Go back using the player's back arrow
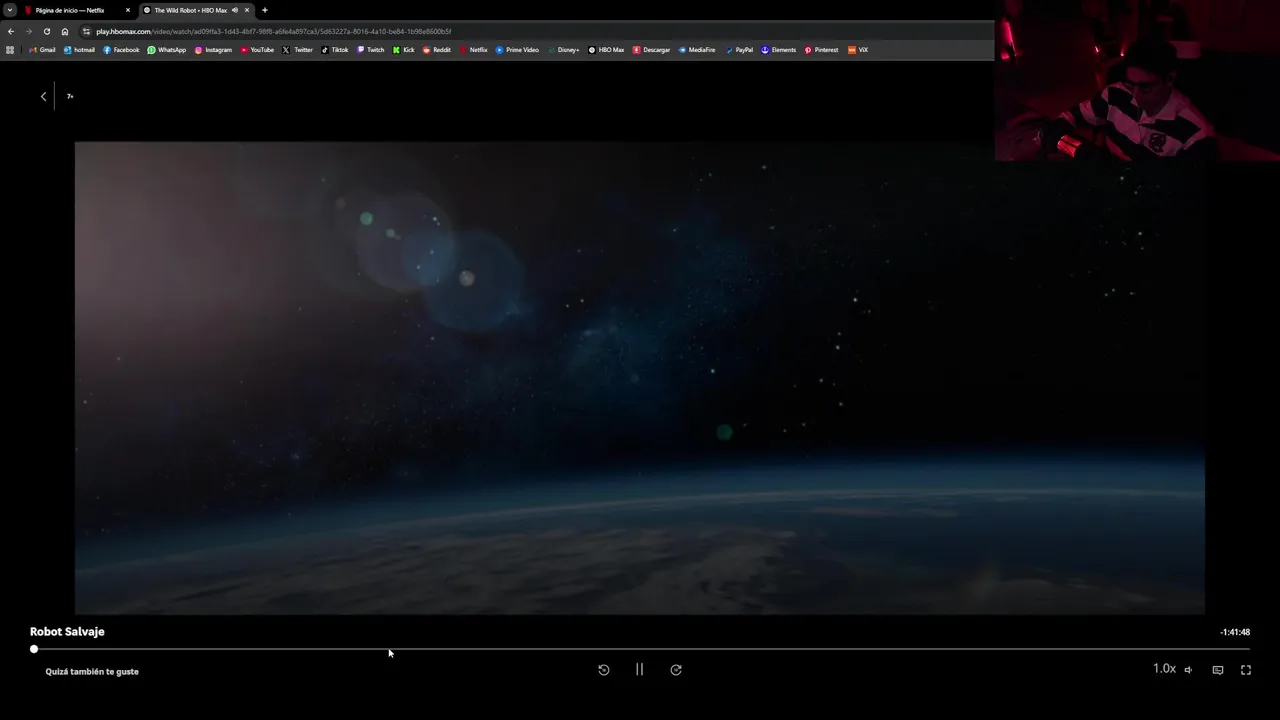Image resolution: width=1280 pixels, height=720 pixels. [43, 96]
